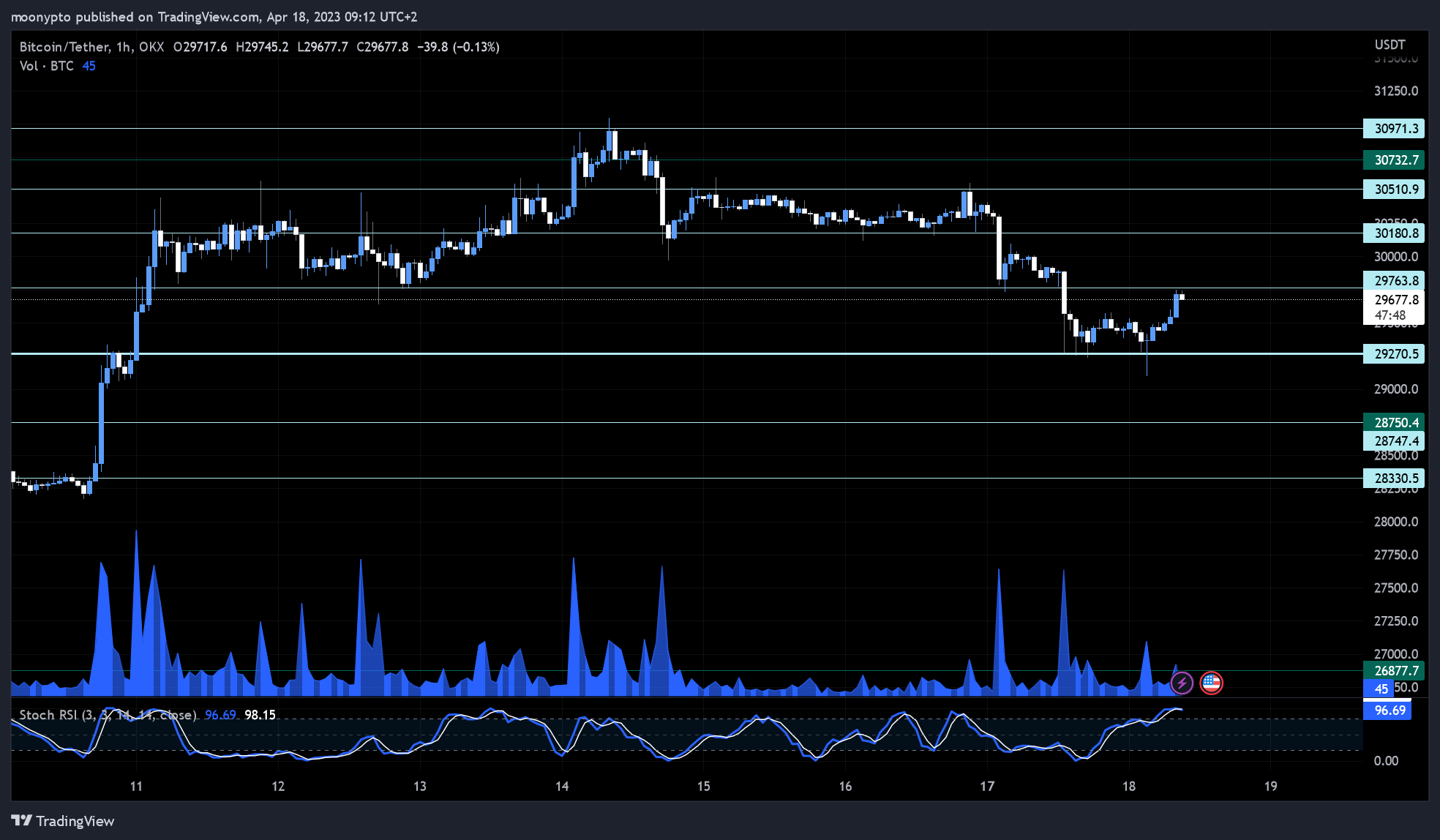Click the Stoch RSI indicator legend
1440x840 pixels.
tap(108, 715)
